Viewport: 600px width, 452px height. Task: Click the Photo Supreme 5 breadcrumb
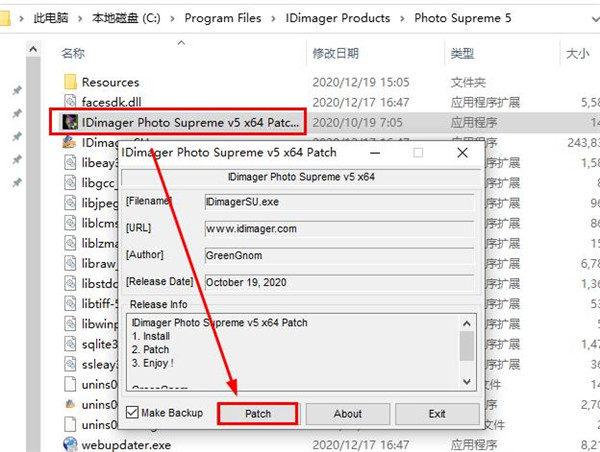click(x=463, y=18)
